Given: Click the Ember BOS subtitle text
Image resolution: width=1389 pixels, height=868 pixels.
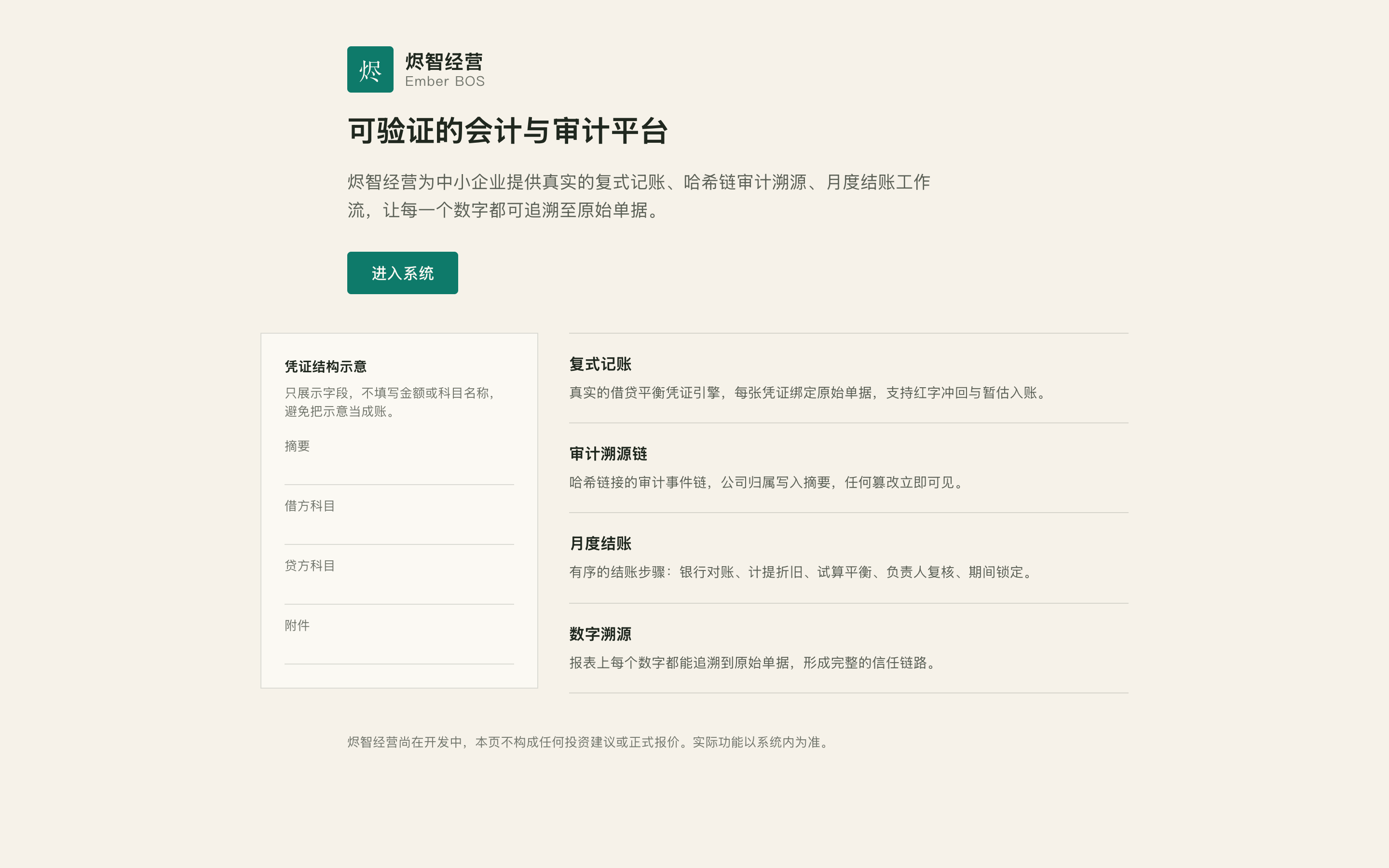Looking at the screenshot, I should (445, 81).
